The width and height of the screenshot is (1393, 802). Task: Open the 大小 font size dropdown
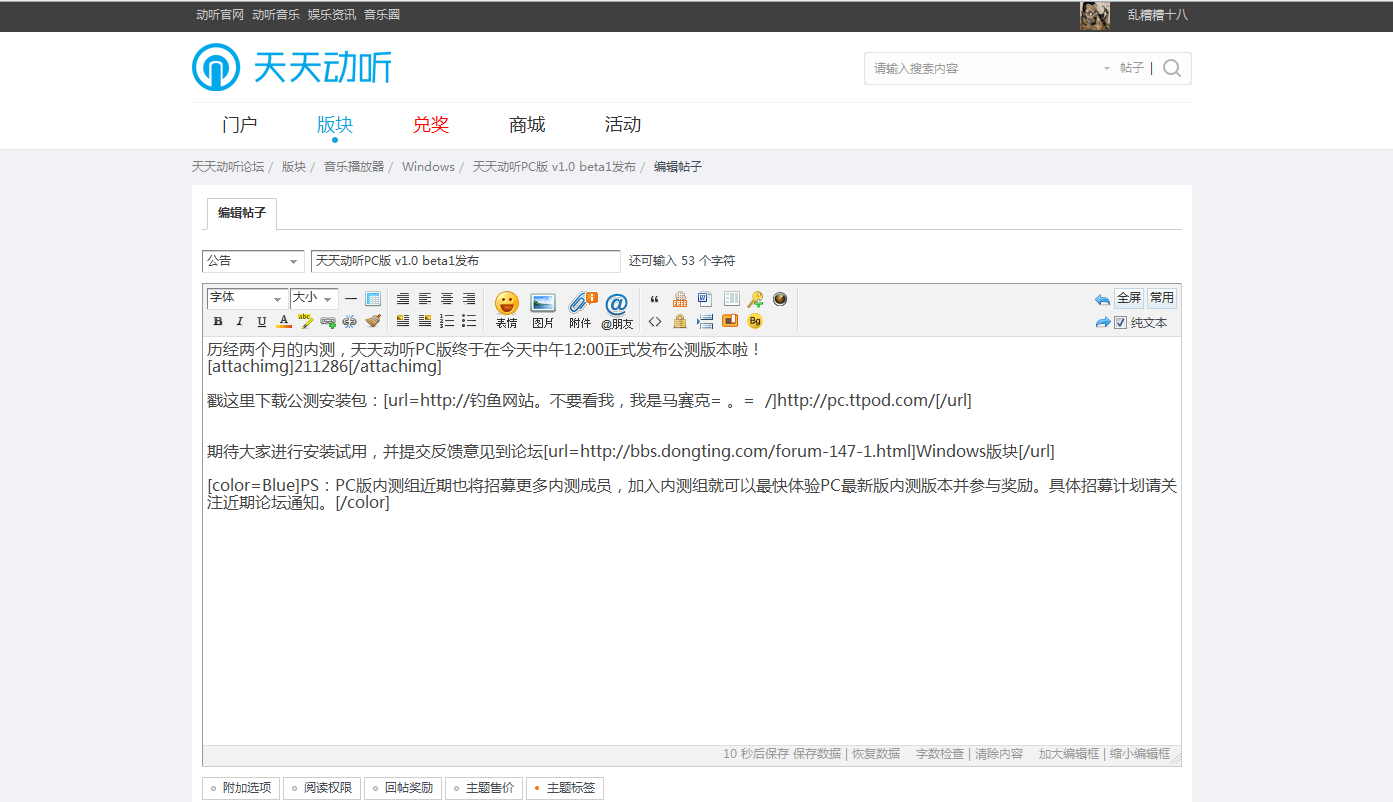[x=314, y=298]
